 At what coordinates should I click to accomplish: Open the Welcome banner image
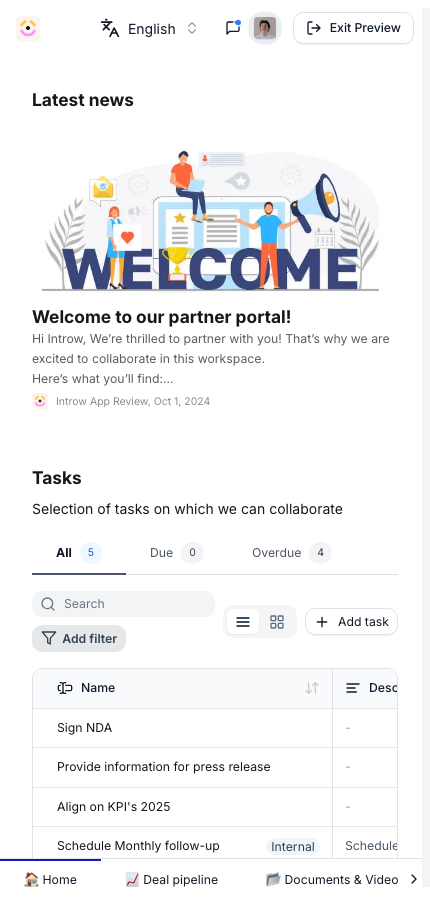210,220
